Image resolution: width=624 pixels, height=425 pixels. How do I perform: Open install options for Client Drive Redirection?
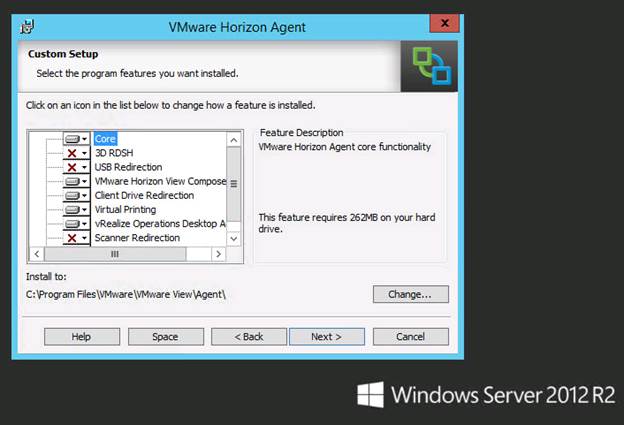(76, 195)
